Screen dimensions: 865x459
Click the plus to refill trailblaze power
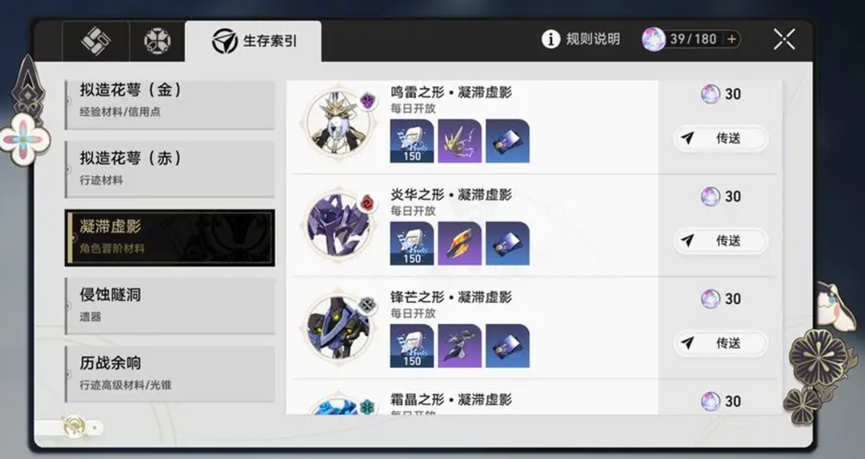[731, 39]
